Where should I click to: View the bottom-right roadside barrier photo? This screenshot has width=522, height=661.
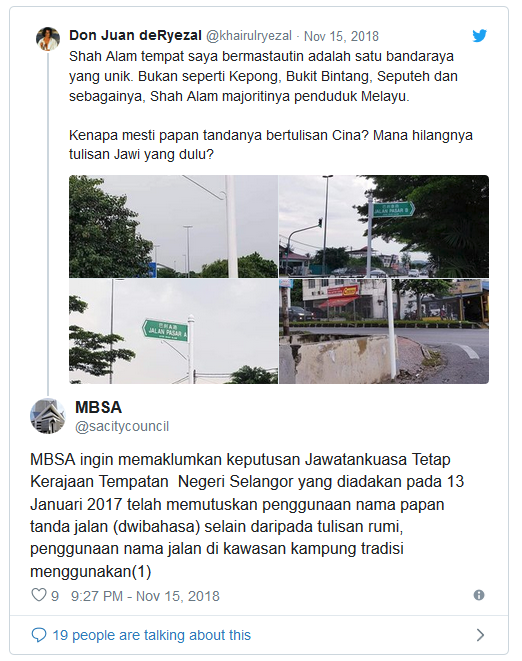(384, 331)
